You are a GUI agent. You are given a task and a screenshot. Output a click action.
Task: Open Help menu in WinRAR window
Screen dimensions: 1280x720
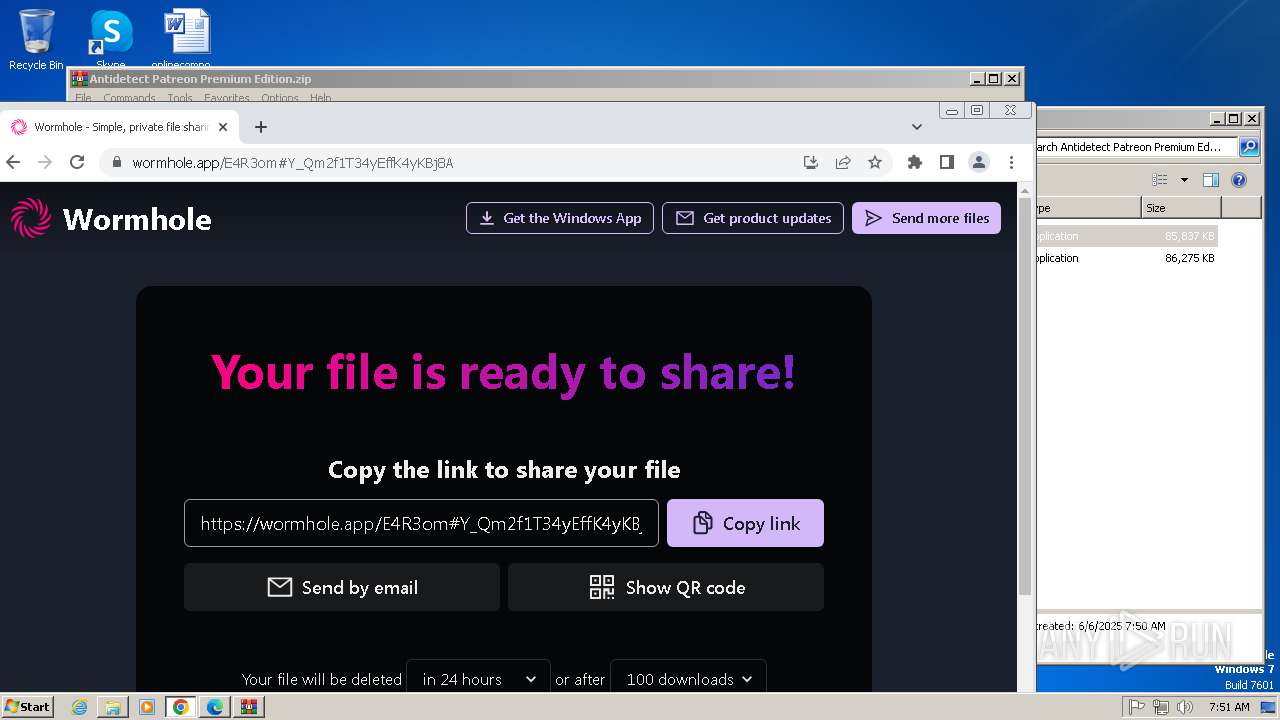click(320, 98)
